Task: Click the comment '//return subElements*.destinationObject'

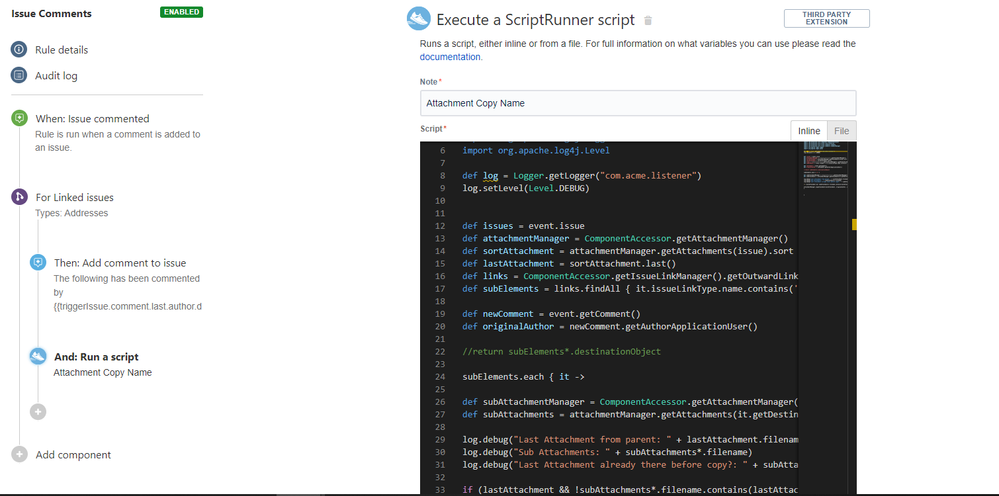Action: click(x=561, y=351)
